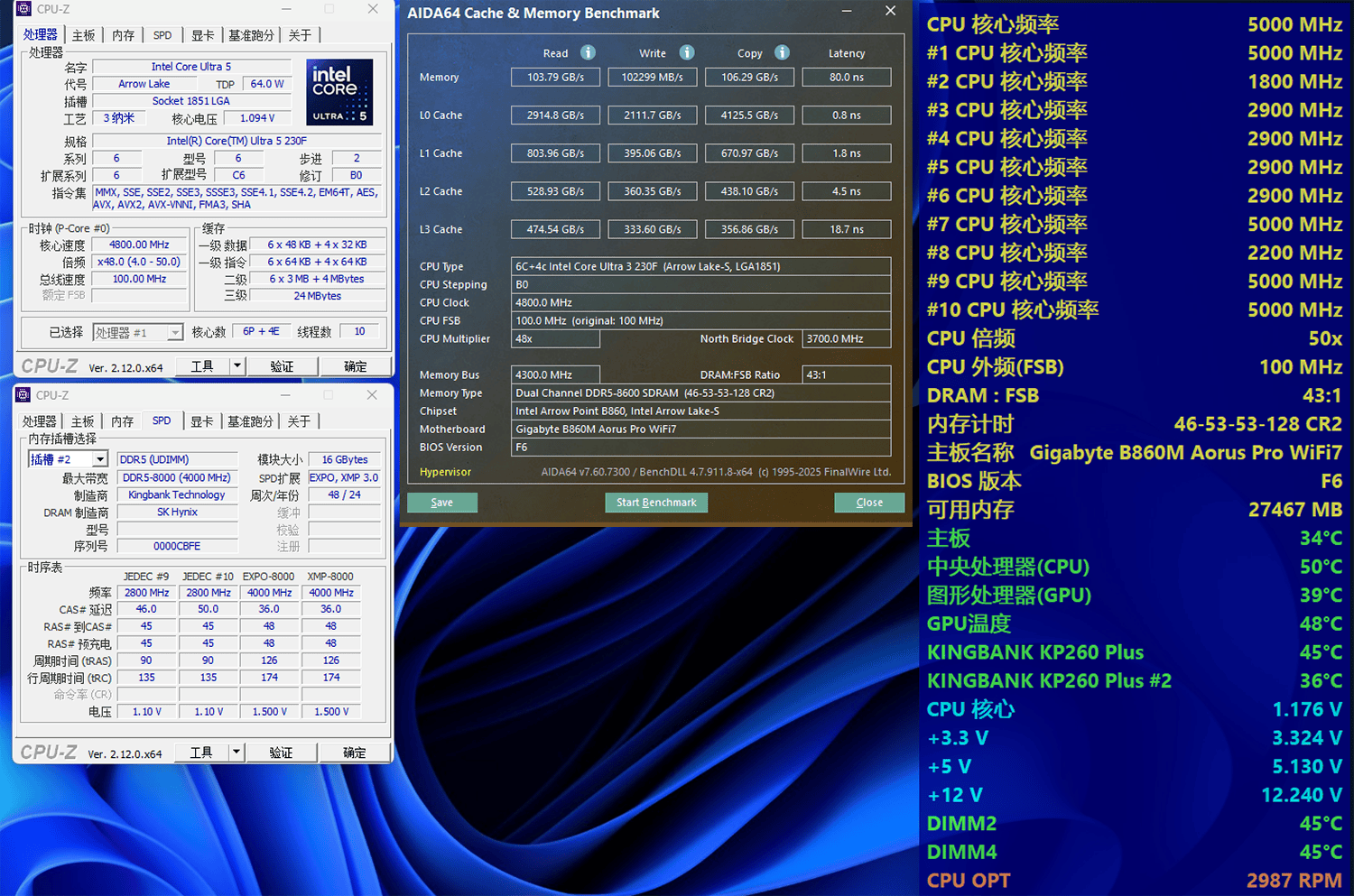Open 显卡 tab in bottom CPU-Z
The height and width of the screenshot is (896, 1354).
point(201,421)
